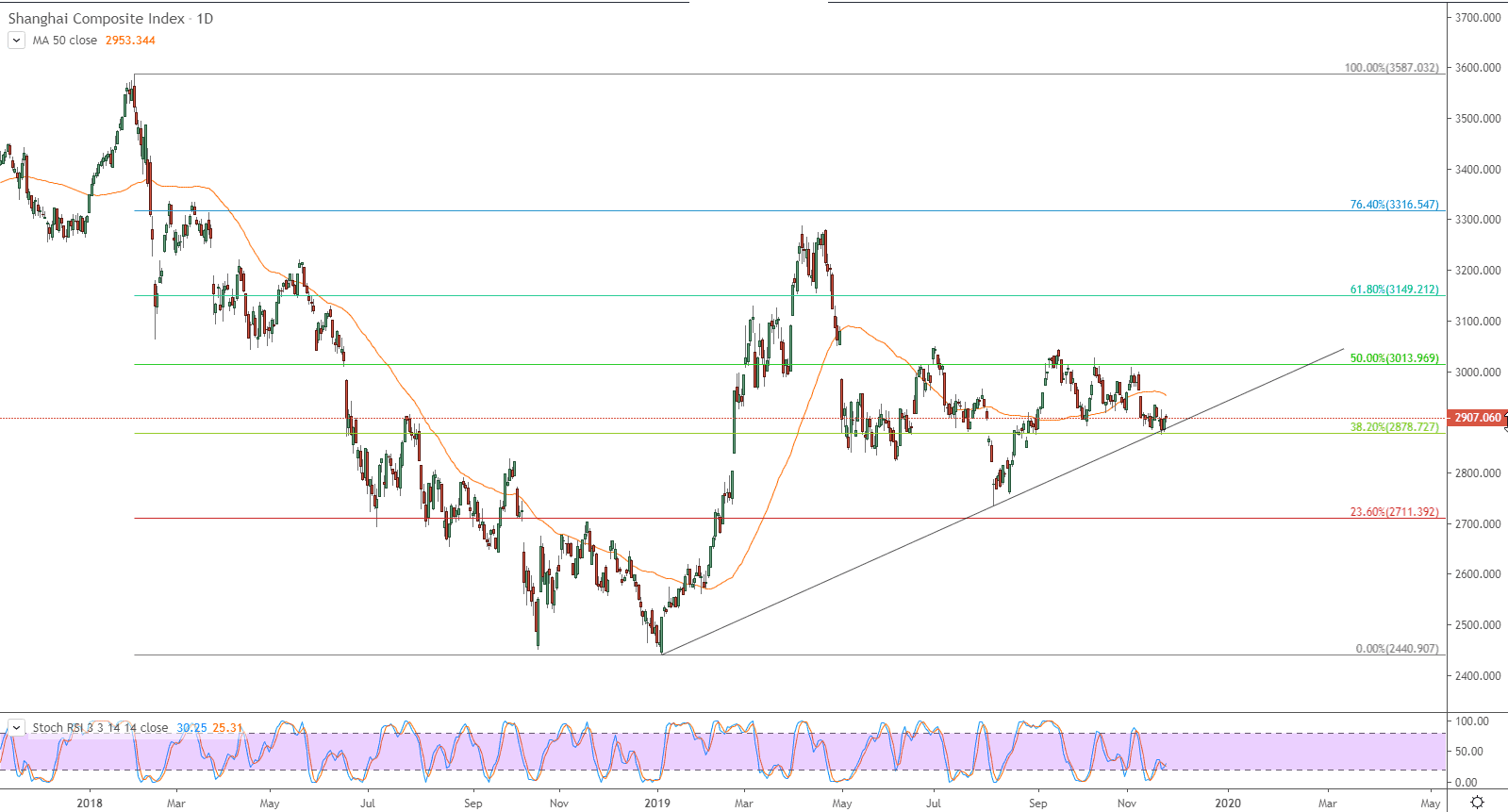1508x812 pixels.
Task: Click the MA value 2953.344
Action: pos(130,41)
